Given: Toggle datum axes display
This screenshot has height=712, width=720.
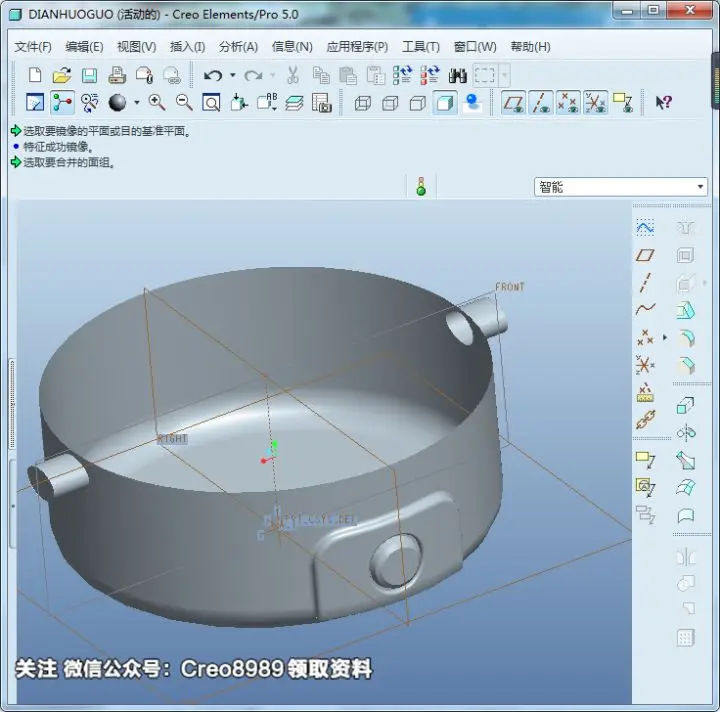Looking at the screenshot, I should click(541, 102).
